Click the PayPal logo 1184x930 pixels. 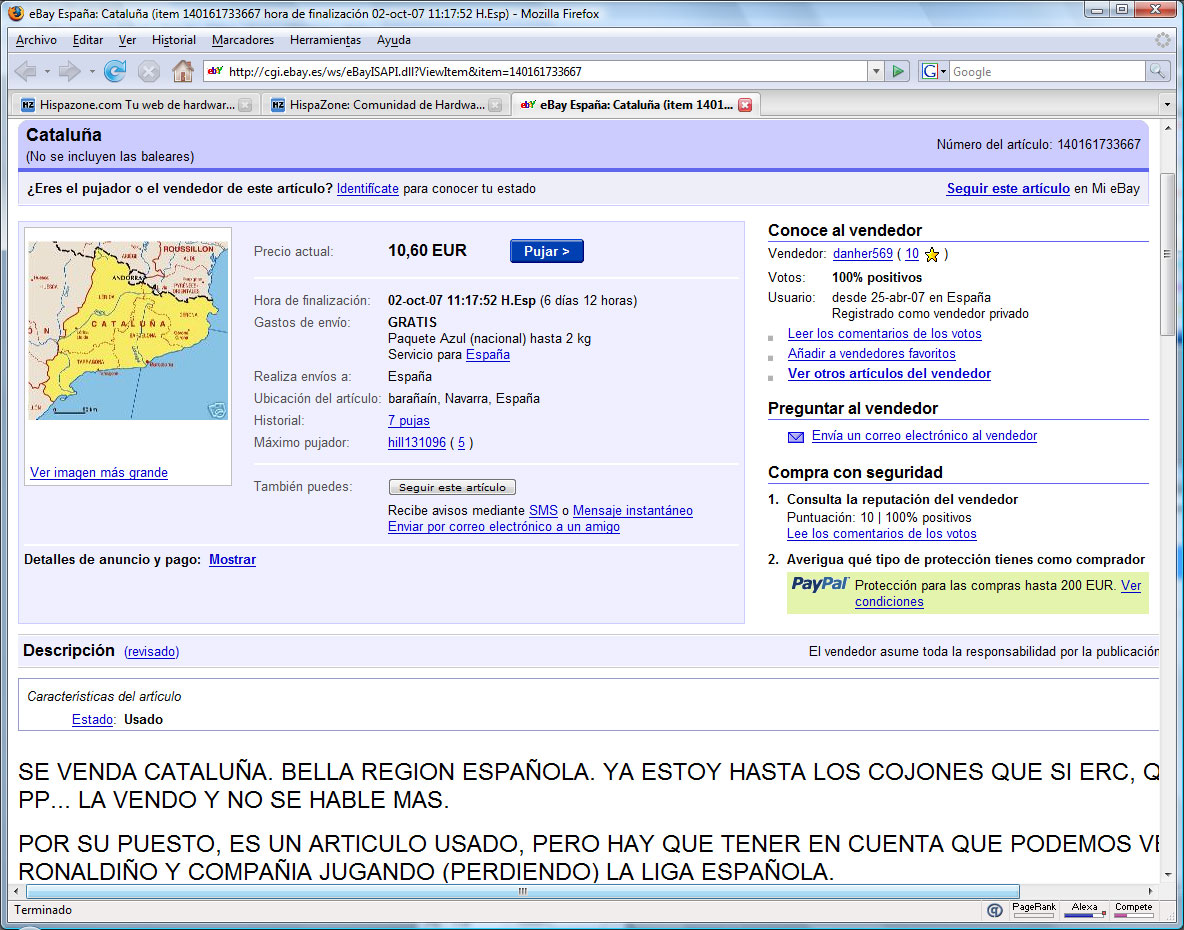(x=820, y=584)
